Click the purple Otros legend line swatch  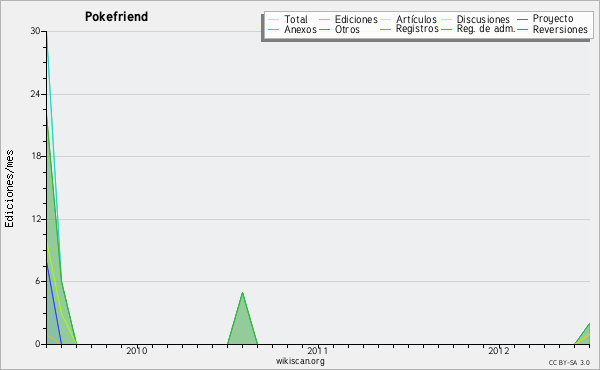pyautogui.click(x=324, y=29)
